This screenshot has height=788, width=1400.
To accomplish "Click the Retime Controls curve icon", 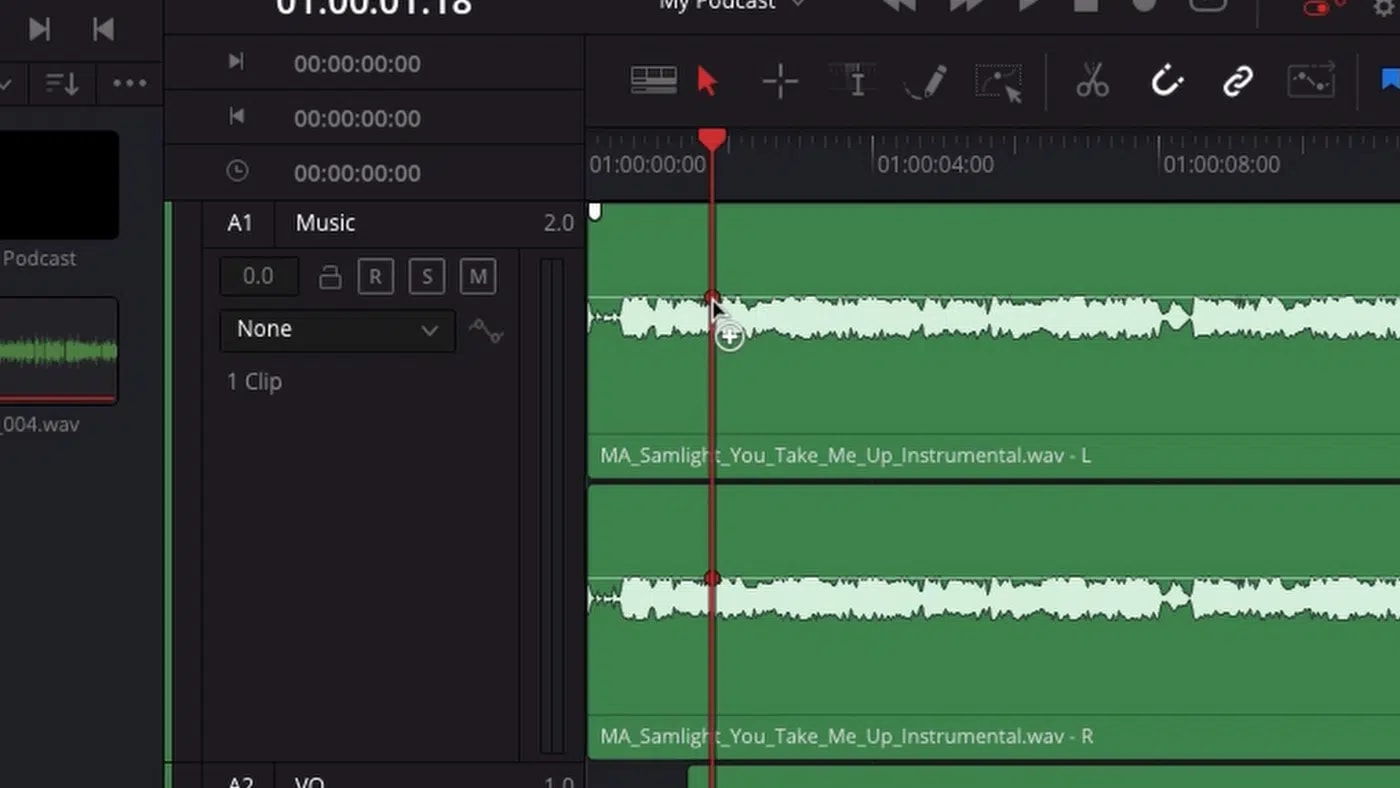I will (x=1311, y=80).
